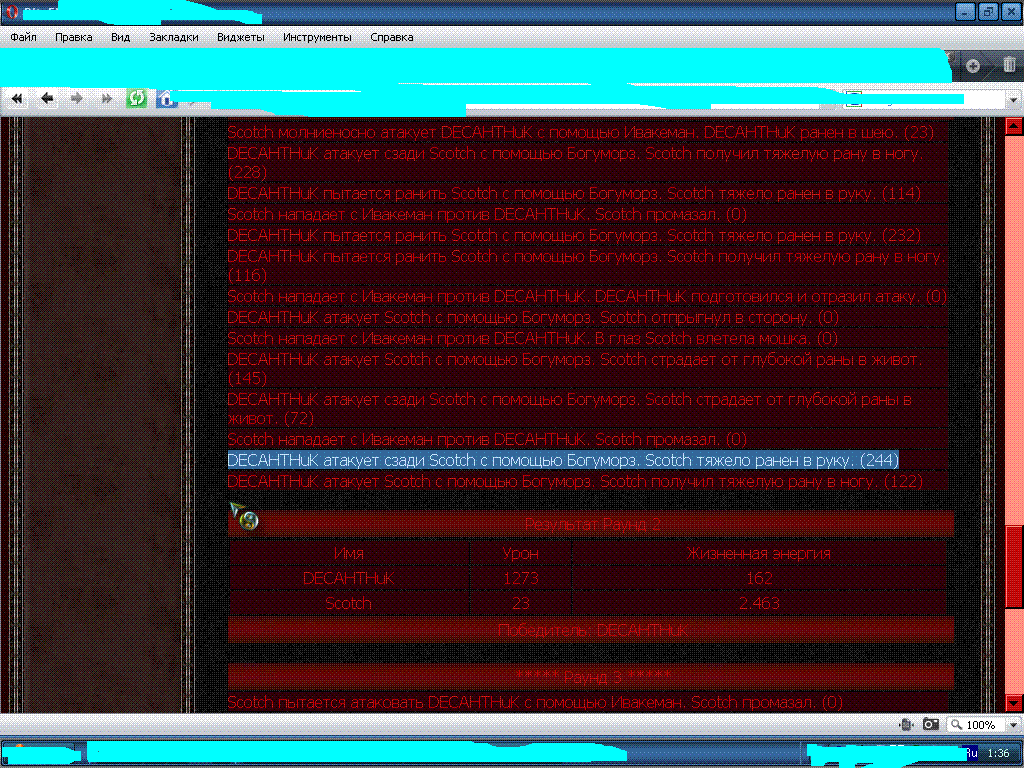
Task: Click the fast-forward navigation button
Action: click(106, 98)
